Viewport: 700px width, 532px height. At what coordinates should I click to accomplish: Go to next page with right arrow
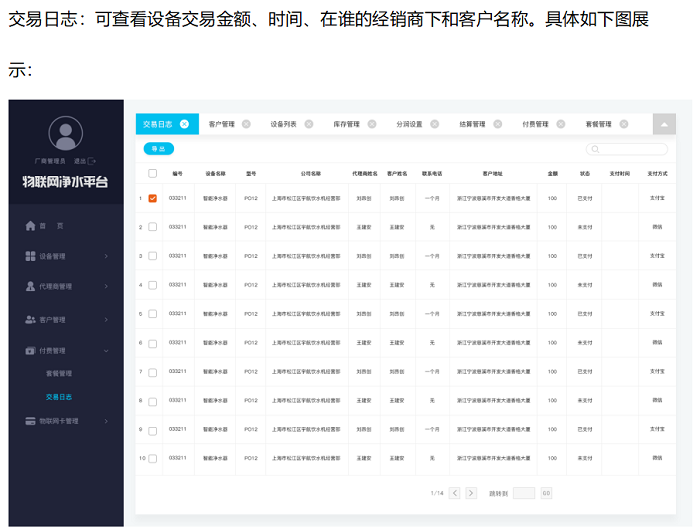coord(471,493)
